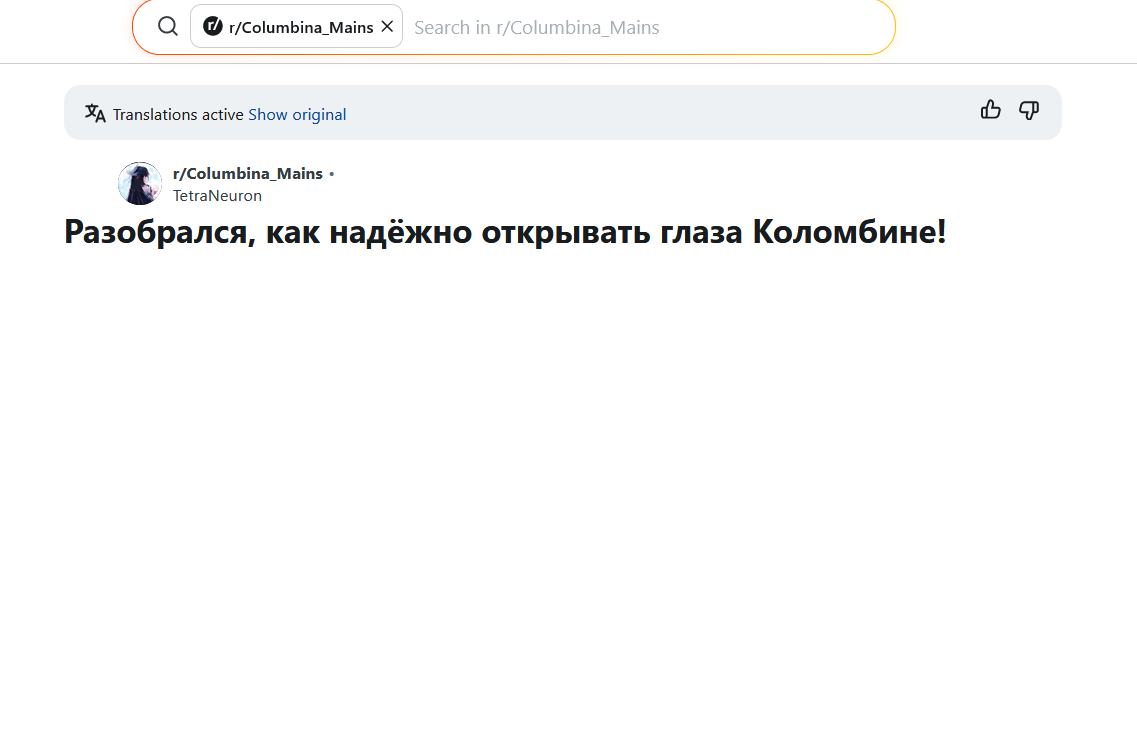Screen dimensions: 1137x744
Task: Click 'Show original' to disable the translation
Action: click(x=297, y=114)
